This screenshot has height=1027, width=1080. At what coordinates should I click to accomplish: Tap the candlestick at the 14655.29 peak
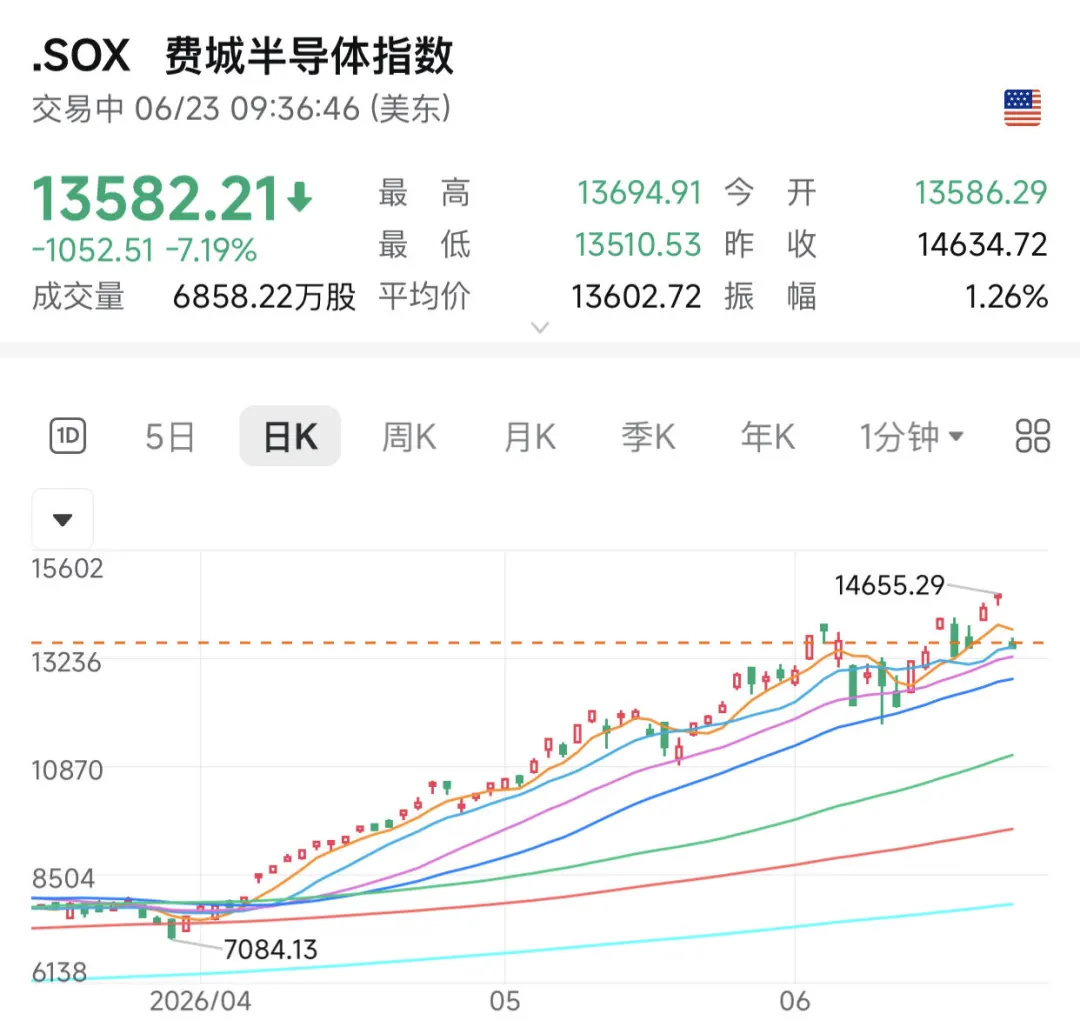[998, 599]
